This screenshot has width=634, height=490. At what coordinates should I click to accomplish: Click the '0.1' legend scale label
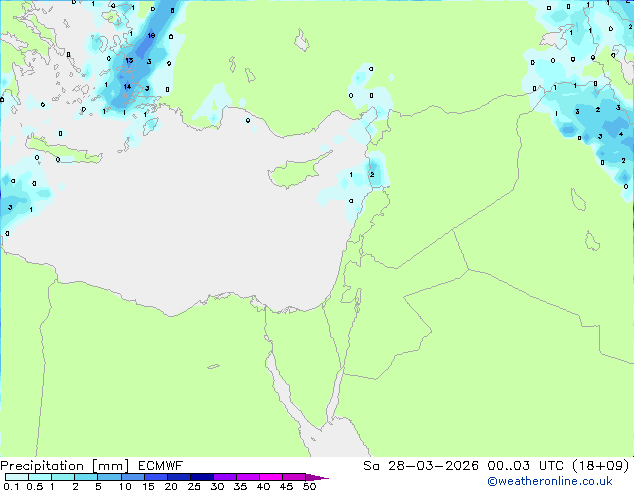point(11,486)
